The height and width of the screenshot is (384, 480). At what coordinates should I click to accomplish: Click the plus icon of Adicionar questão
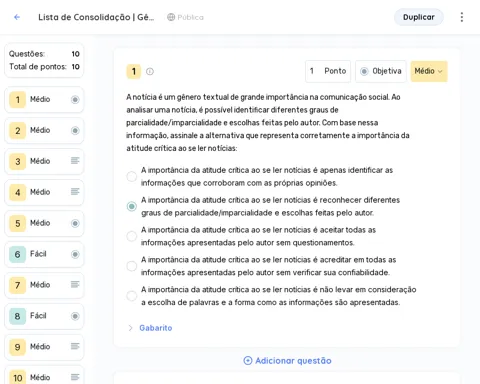248,360
